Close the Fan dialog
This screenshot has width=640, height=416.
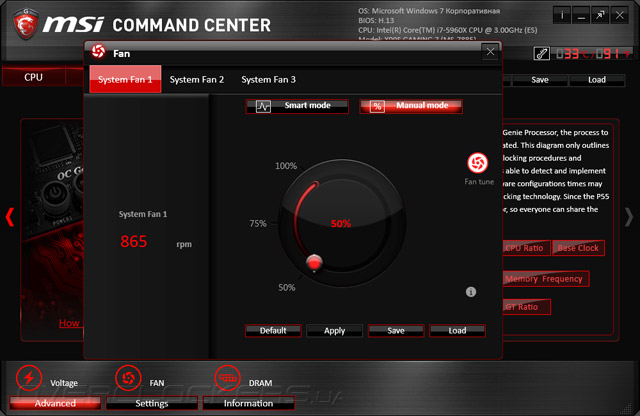[490, 52]
